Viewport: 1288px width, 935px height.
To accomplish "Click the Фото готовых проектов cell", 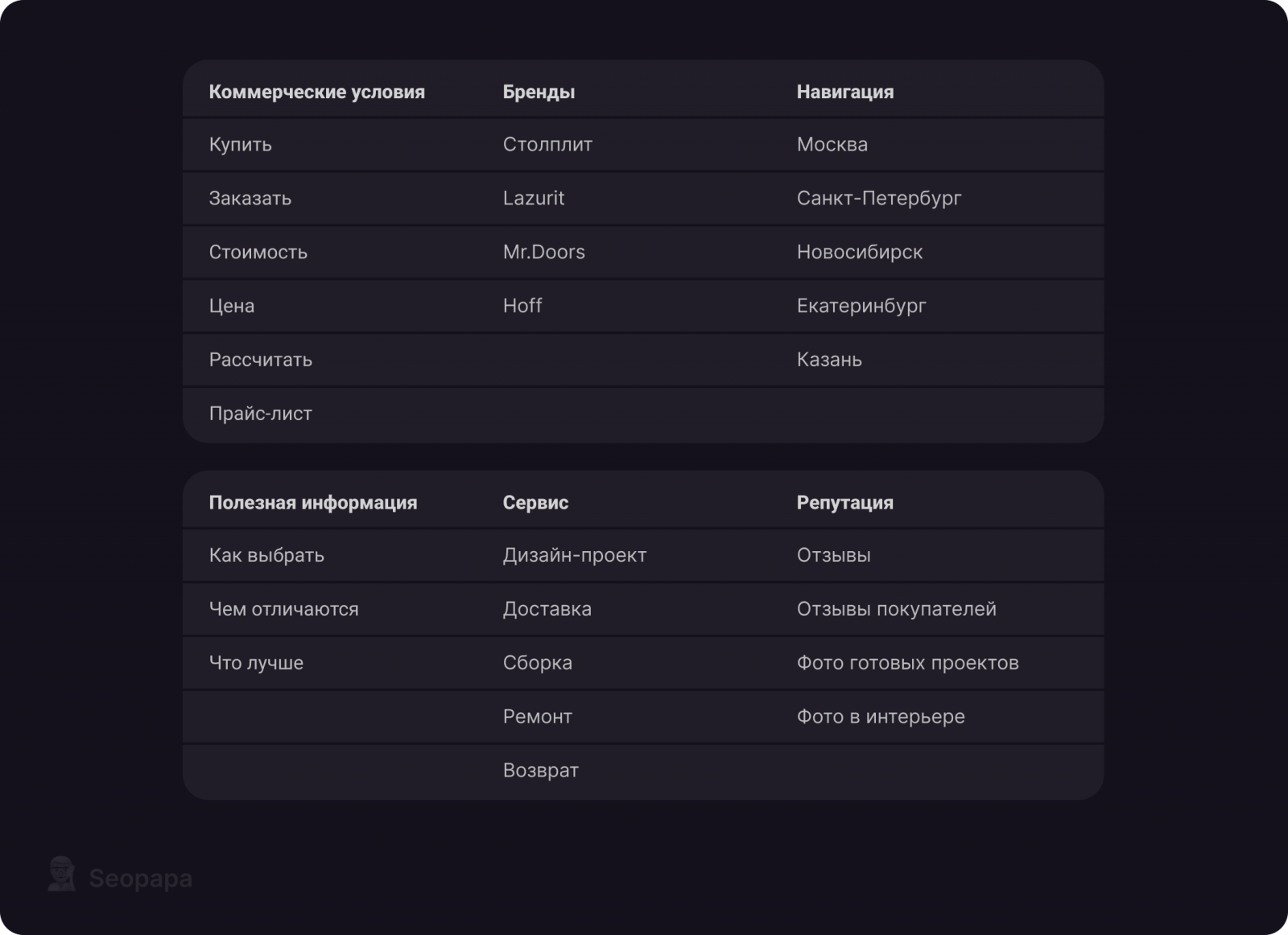I will (x=908, y=663).
